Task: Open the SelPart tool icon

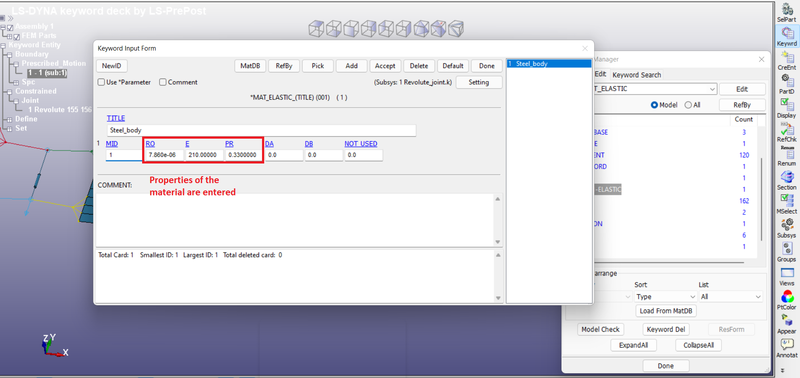Action: click(786, 10)
